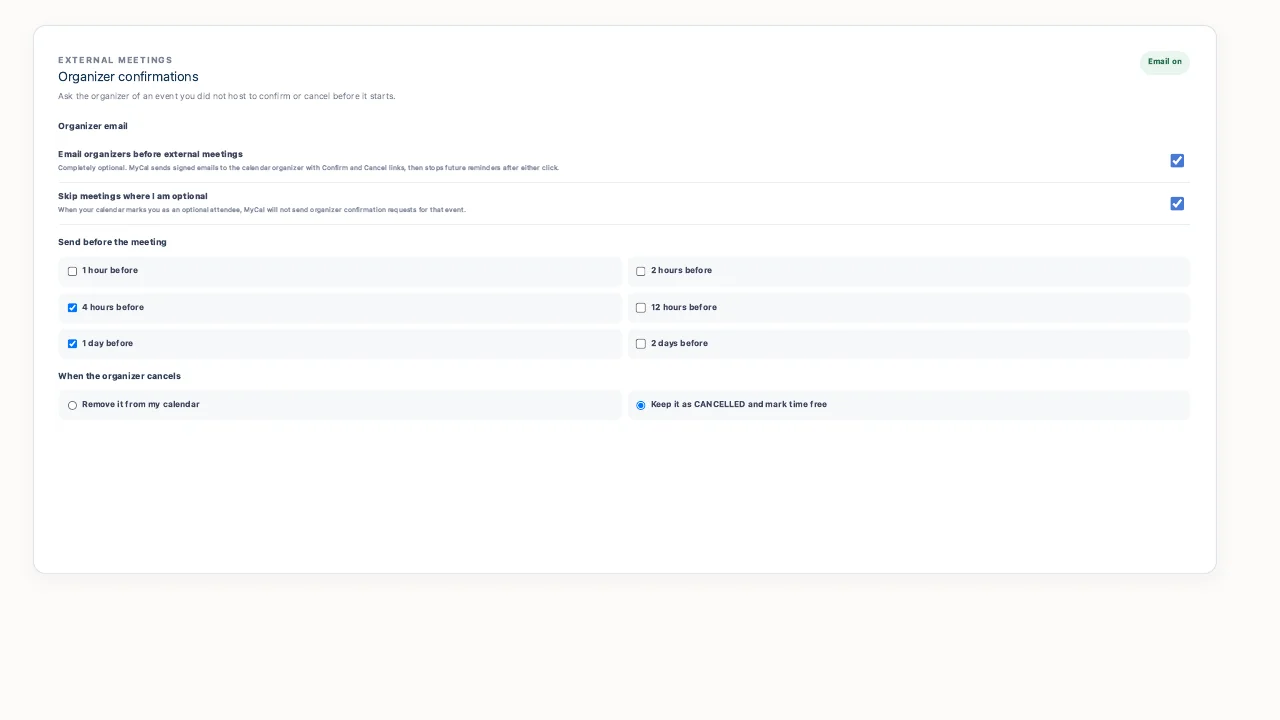The height and width of the screenshot is (720, 1280).
Task: Tick the 12 hours before checkbox
Action: click(x=641, y=308)
